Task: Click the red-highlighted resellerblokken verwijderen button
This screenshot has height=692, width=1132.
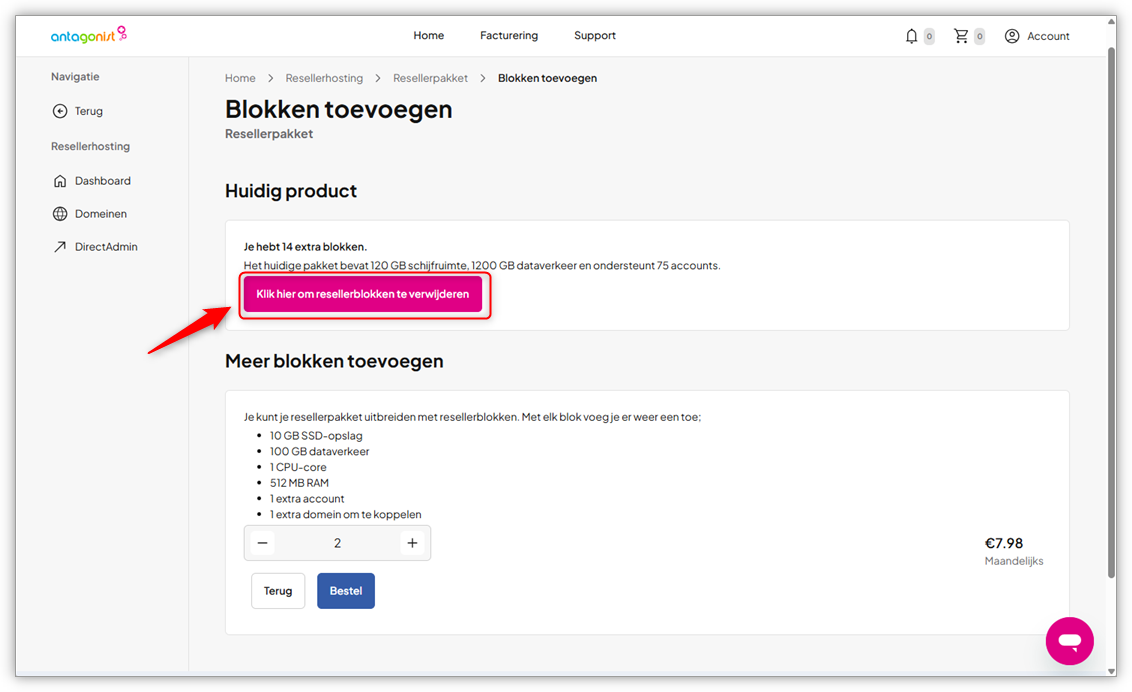Action: (364, 294)
